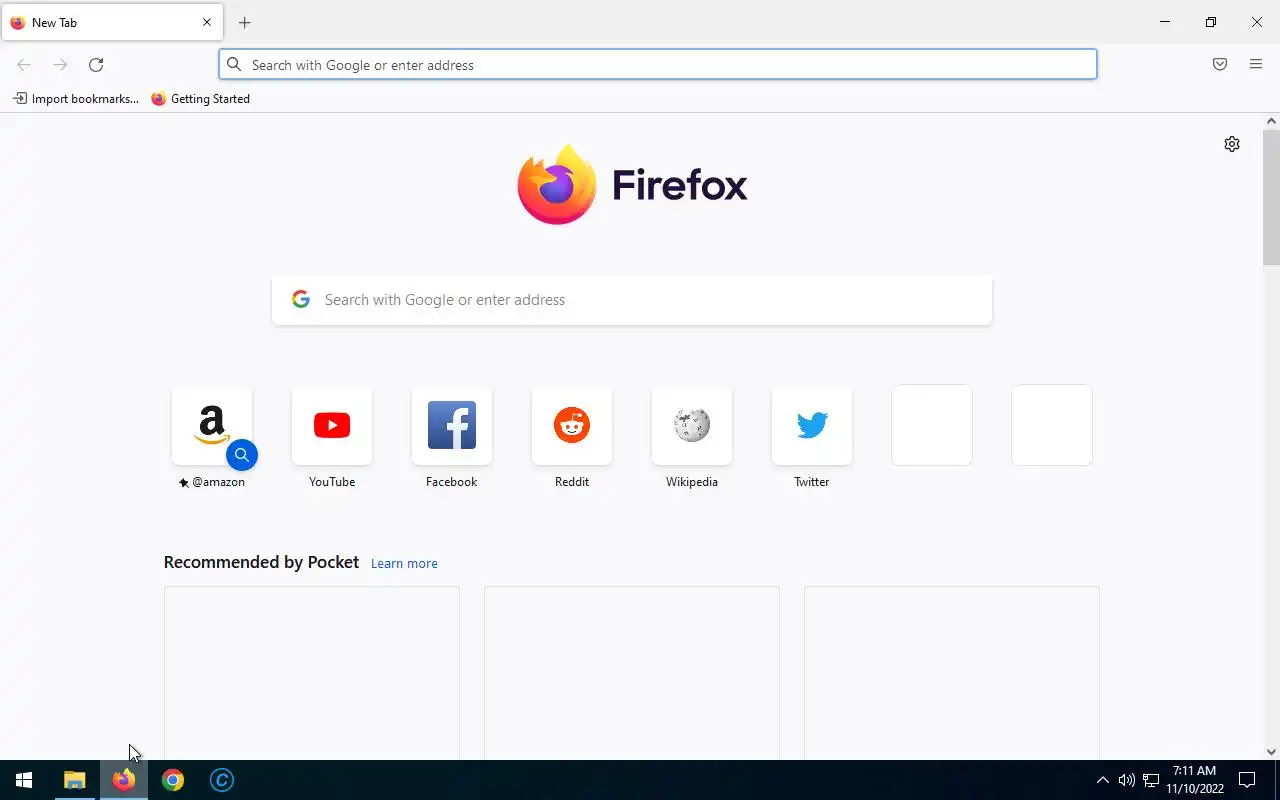Click the vertical scrollbar thumb
This screenshot has width=1280, height=800.
click(1271, 197)
